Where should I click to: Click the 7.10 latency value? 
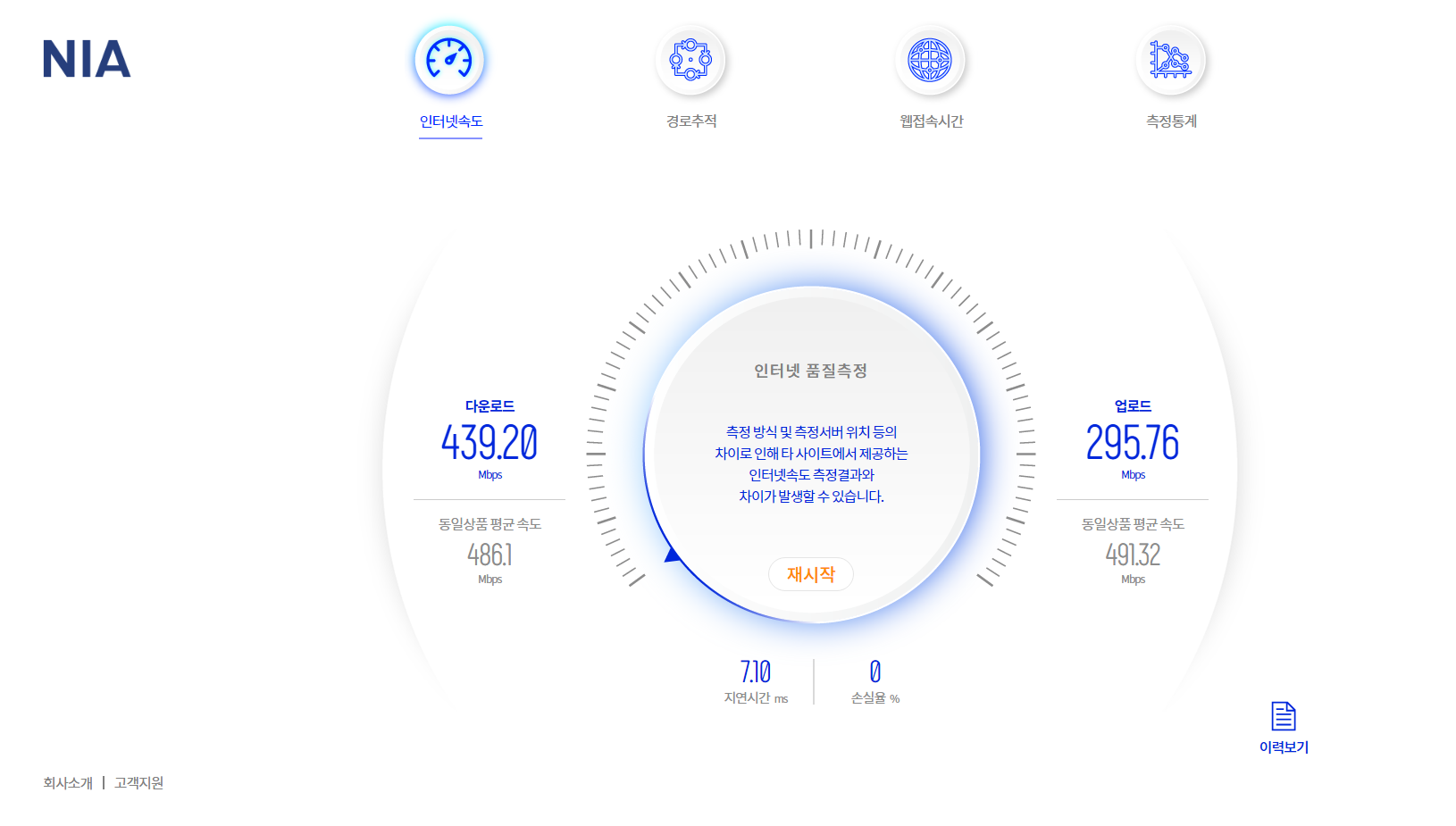pos(756,672)
